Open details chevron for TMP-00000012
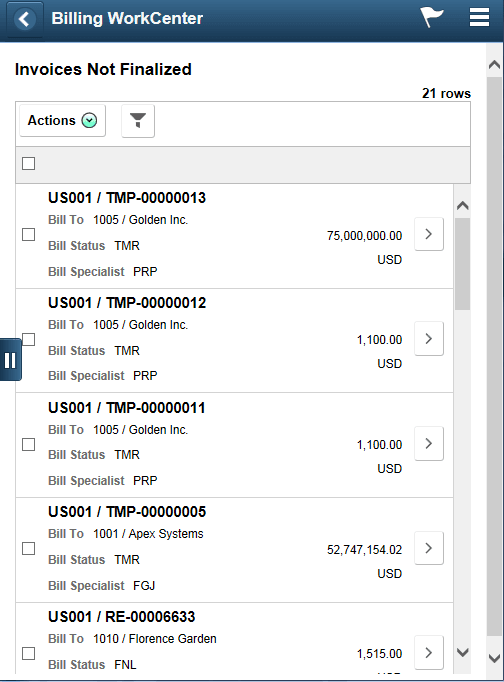Viewport: 504px width, 682px height. click(429, 338)
